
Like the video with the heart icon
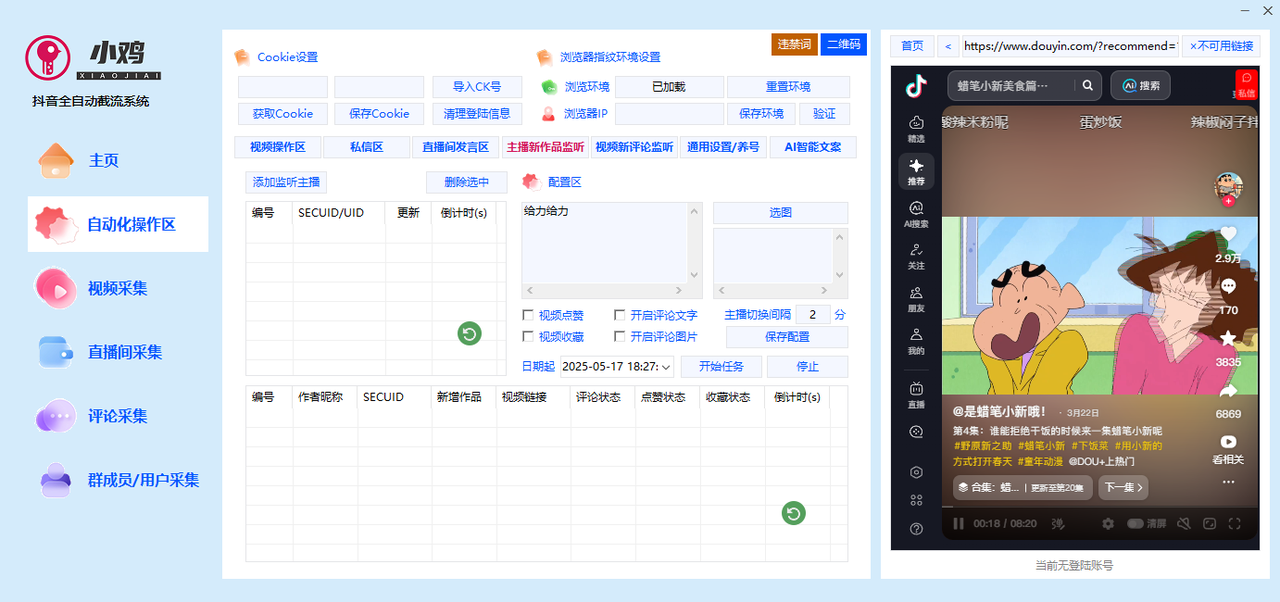pyautogui.click(x=1228, y=234)
